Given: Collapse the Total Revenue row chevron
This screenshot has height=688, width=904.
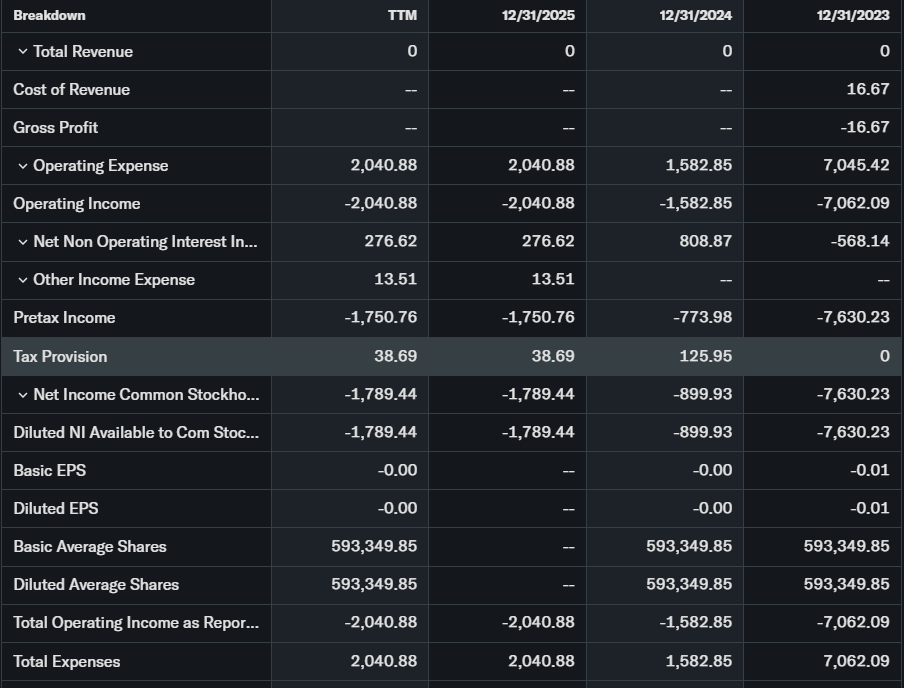Looking at the screenshot, I should point(22,52).
